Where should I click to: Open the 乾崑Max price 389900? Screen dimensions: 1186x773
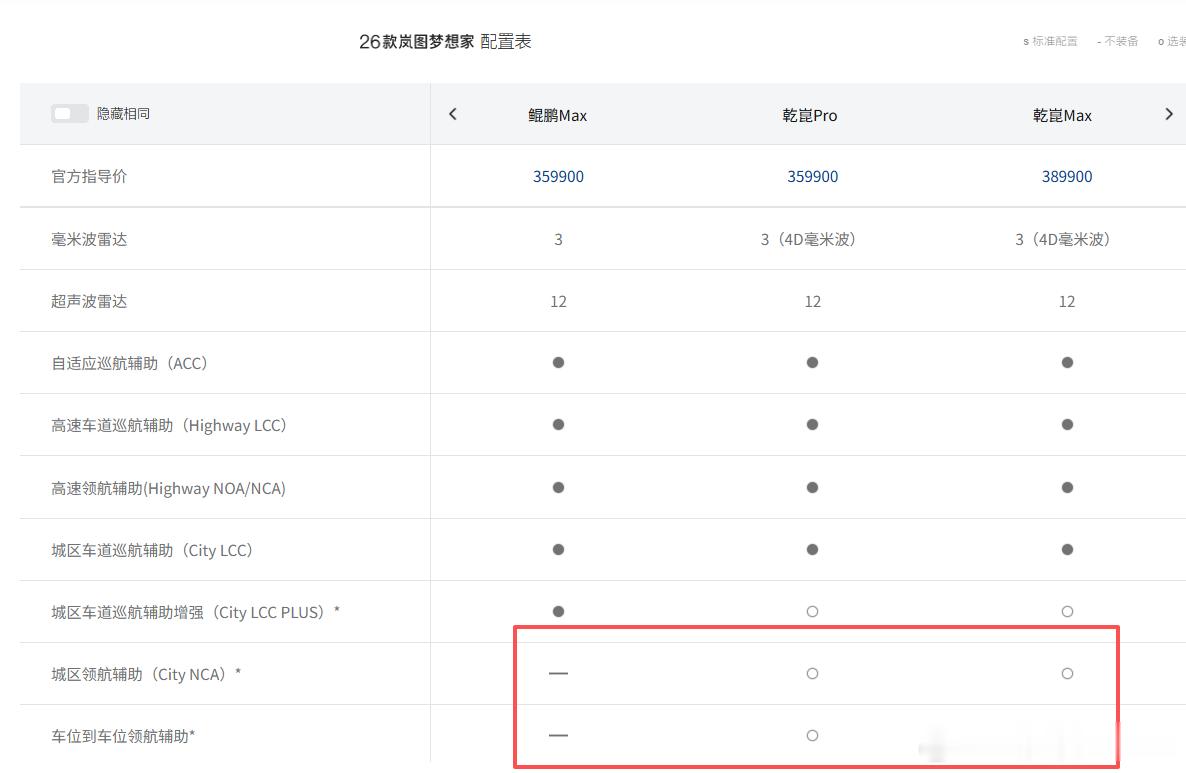coord(1067,177)
